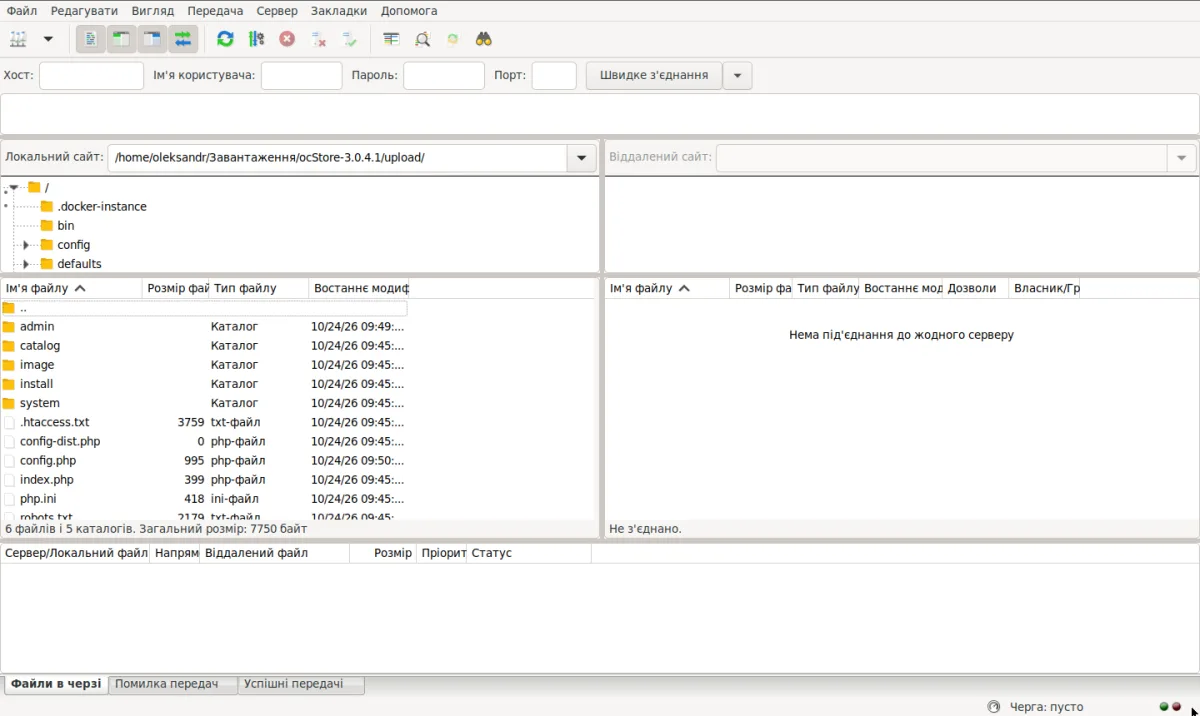Sort local files by Ім'я файлу

(71, 288)
